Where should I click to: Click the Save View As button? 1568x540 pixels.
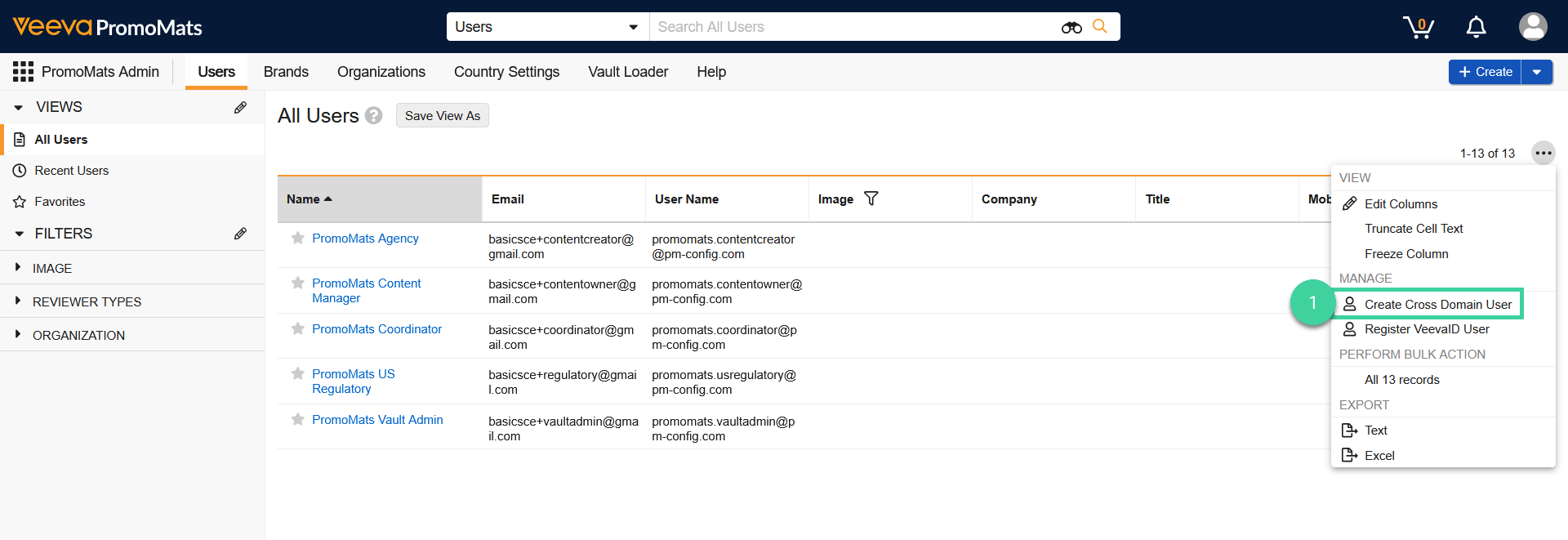point(443,115)
